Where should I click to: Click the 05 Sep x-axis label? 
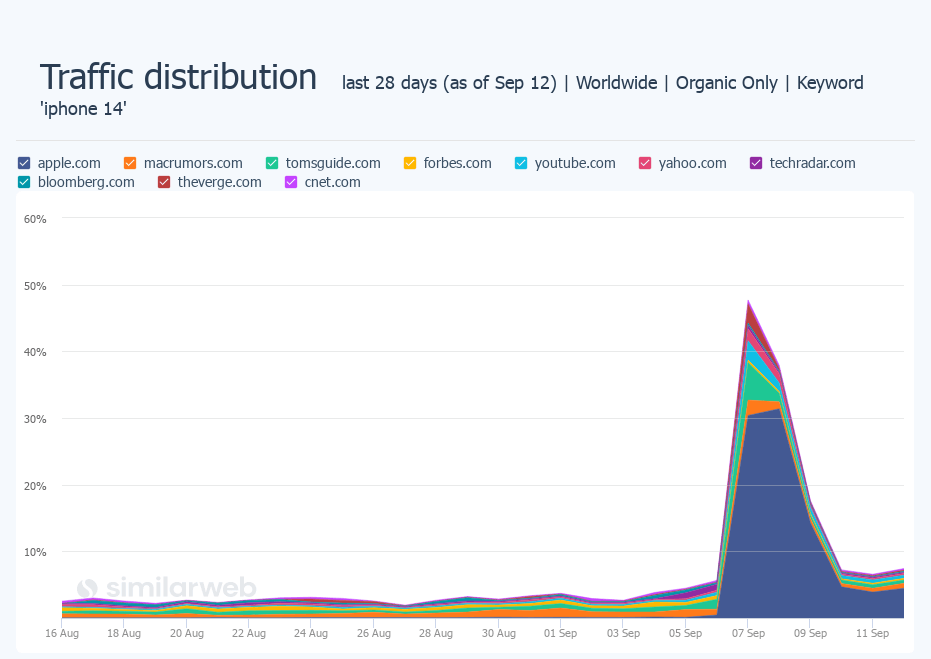point(686,633)
